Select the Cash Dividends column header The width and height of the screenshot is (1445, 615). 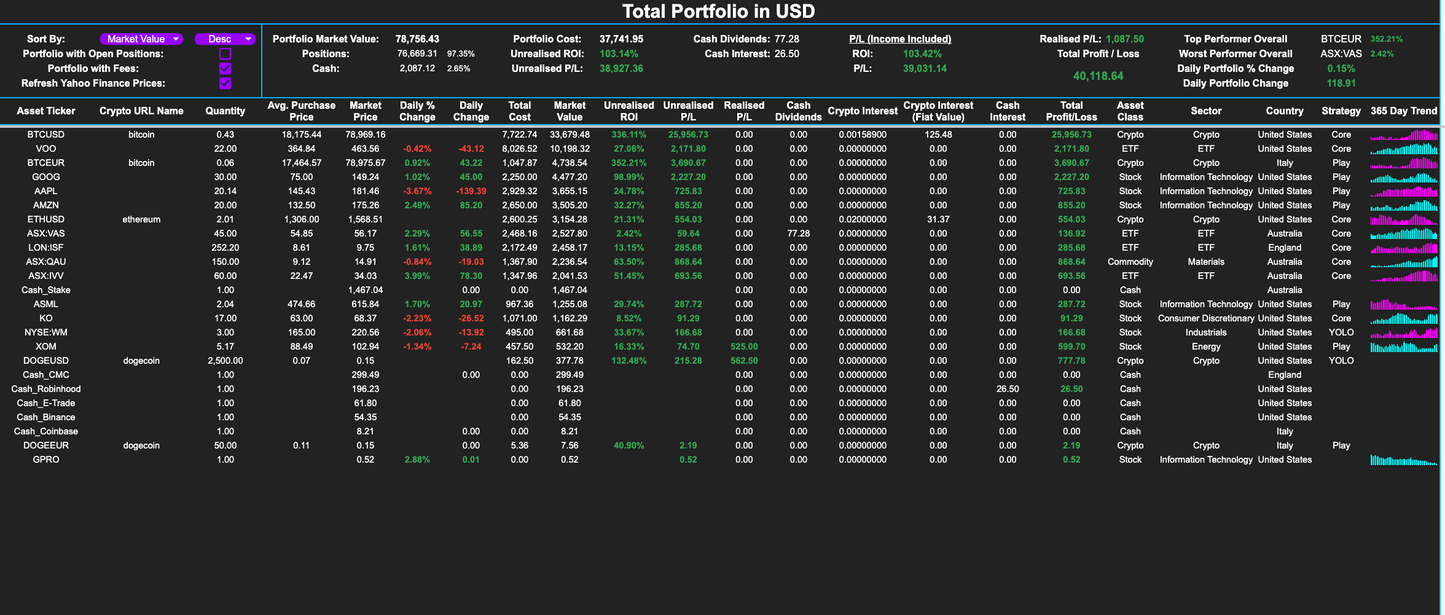click(x=798, y=111)
